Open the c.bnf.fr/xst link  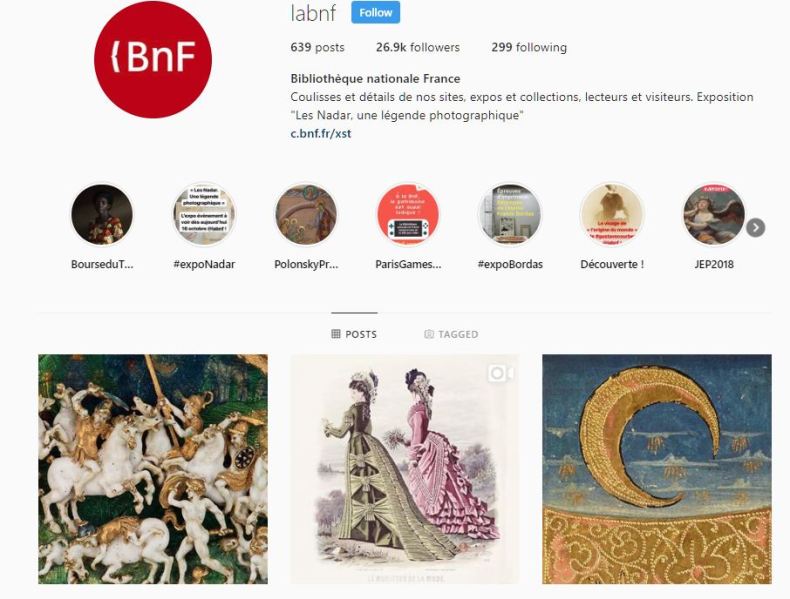[321, 134]
